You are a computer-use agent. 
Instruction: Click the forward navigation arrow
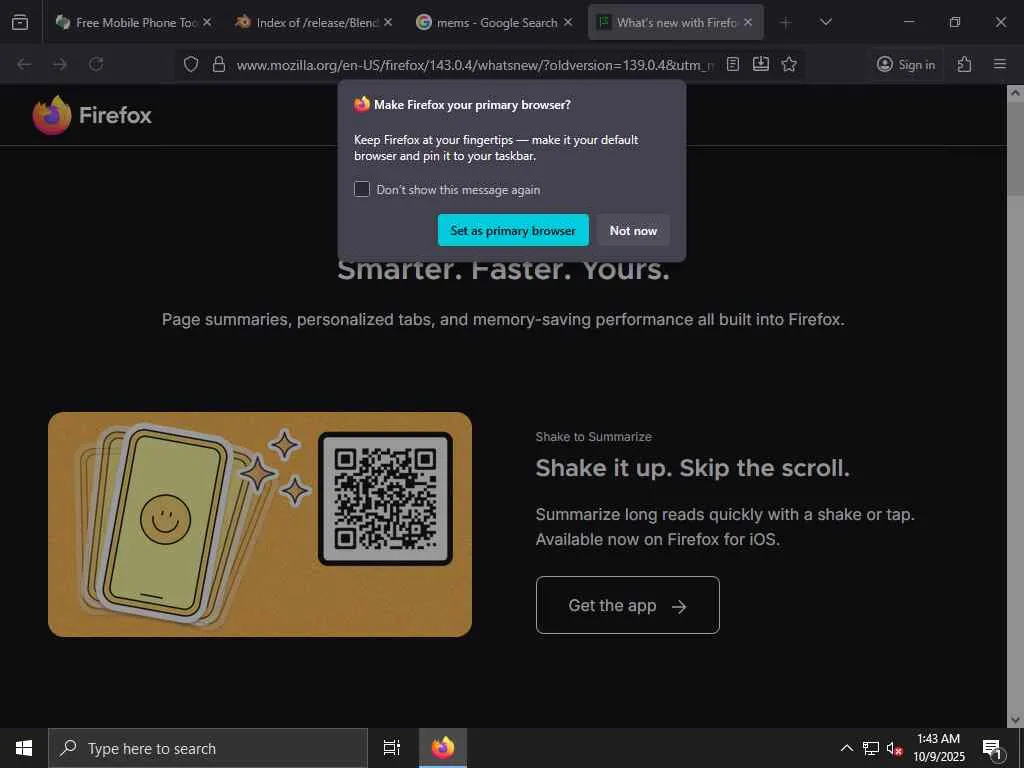(59, 64)
